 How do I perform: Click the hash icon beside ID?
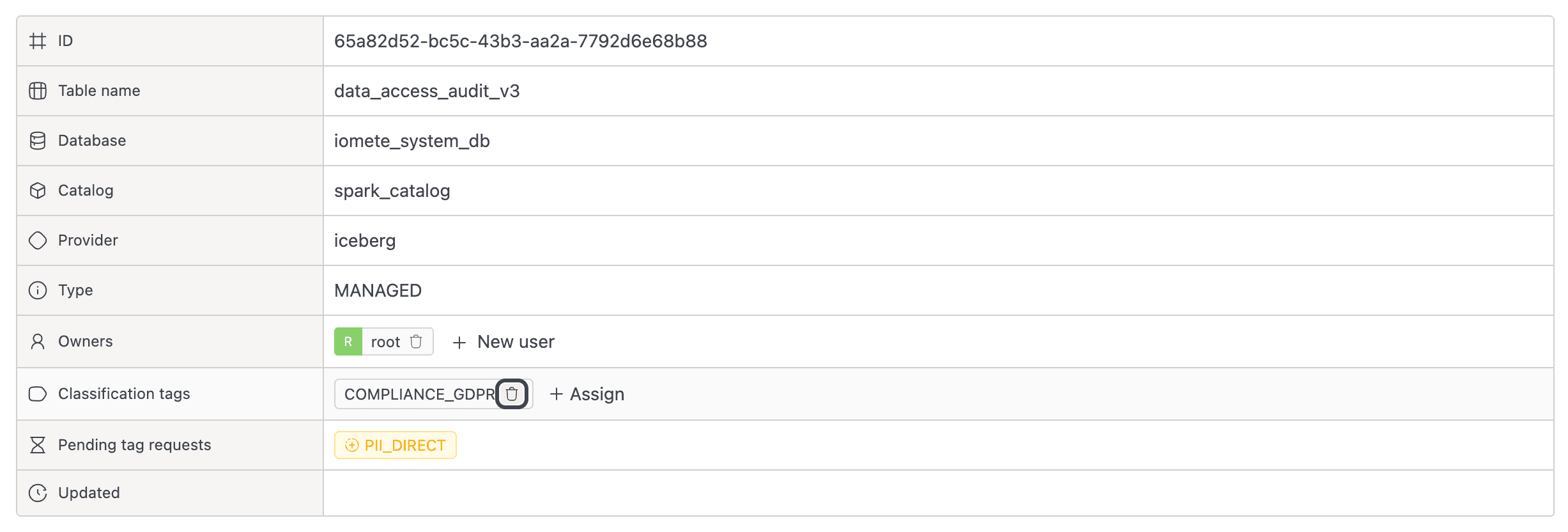tap(38, 41)
